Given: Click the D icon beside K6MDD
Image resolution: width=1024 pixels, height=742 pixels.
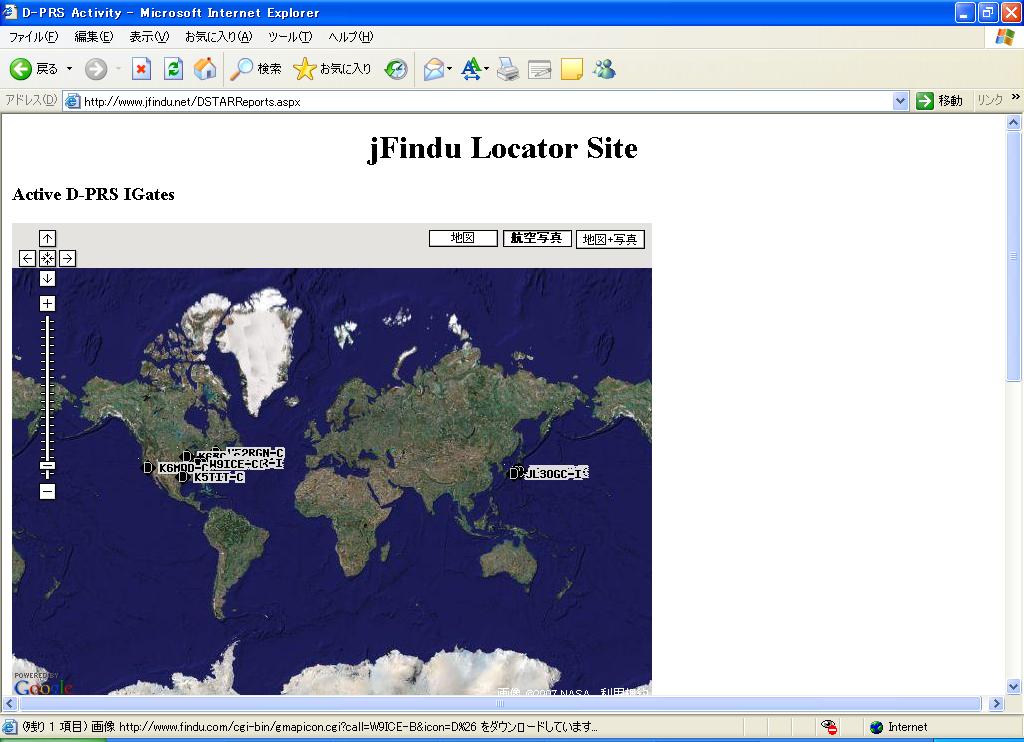Looking at the screenshot, I should click(x=148, y=468).
